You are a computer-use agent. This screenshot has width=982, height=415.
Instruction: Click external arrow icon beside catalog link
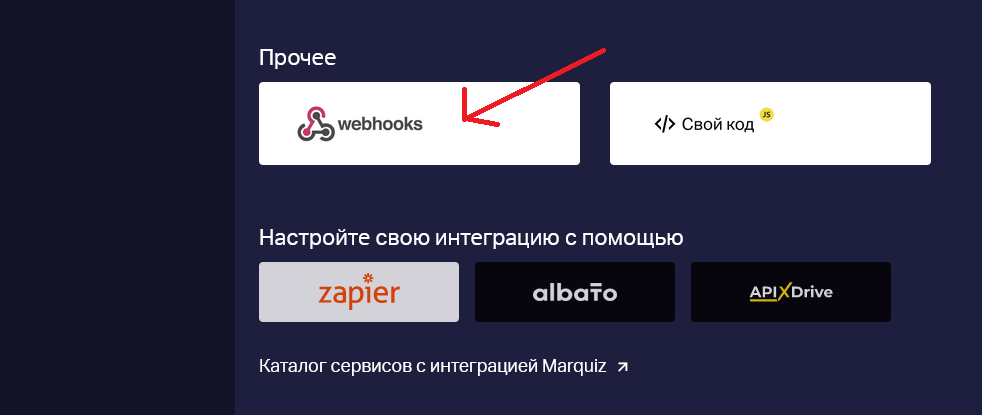click(623, 367)
